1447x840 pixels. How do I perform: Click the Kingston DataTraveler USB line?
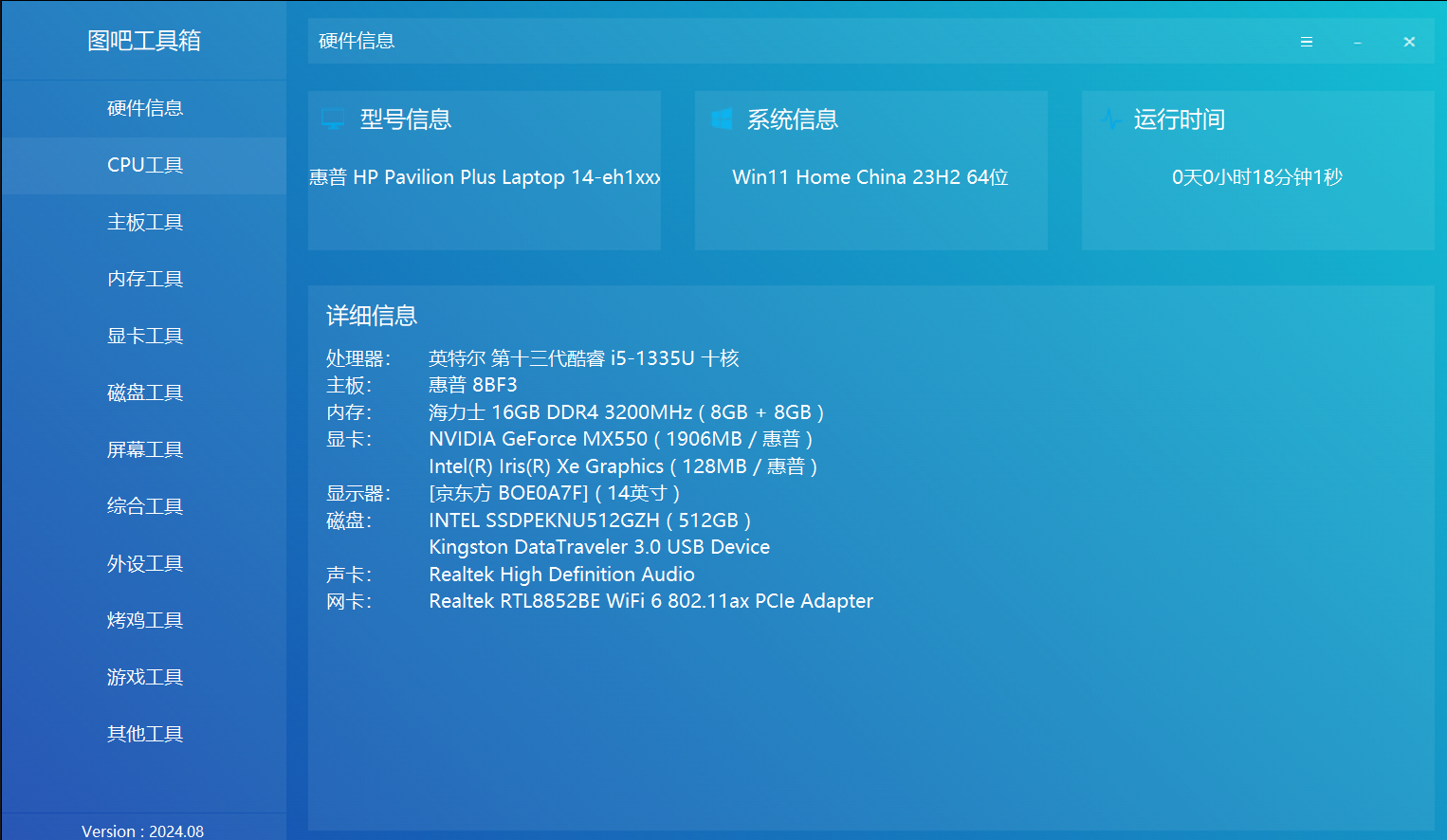click(599, 547)
